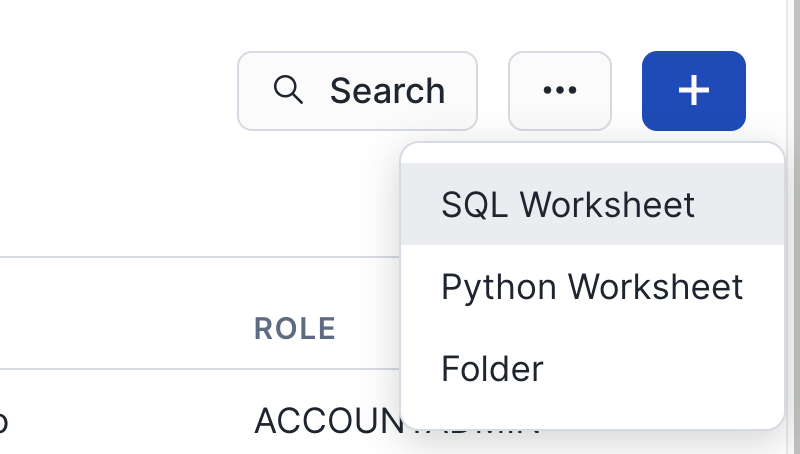Activate search via the lens icon
Viewport: 800px width, 454px height.
pos(288,90)
